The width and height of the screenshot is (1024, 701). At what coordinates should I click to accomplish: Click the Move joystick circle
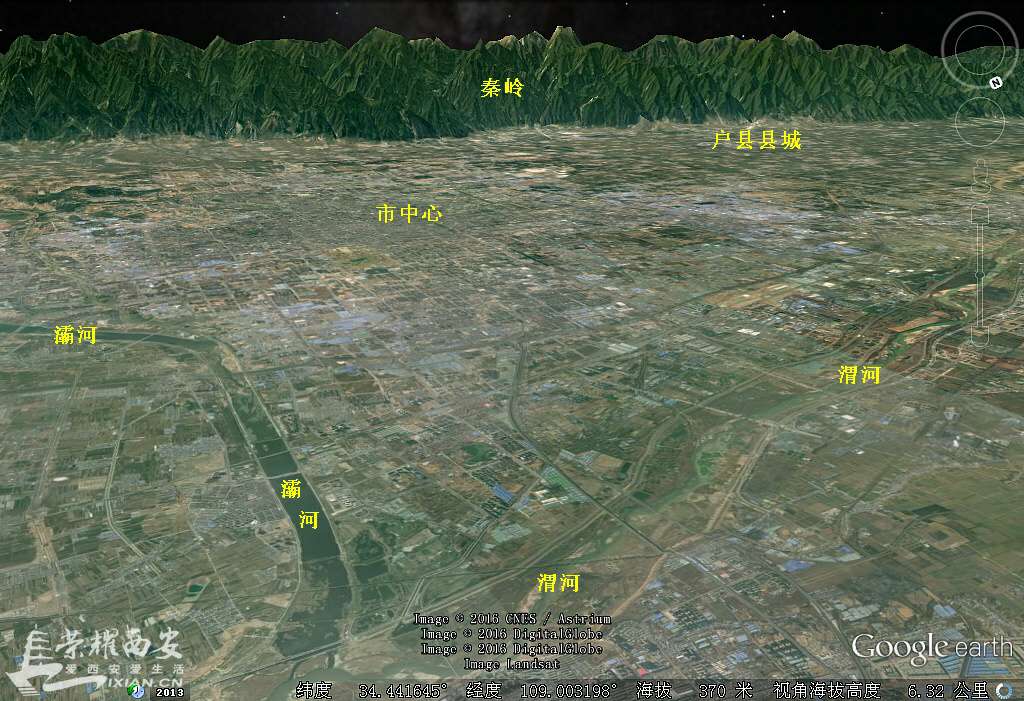pos(978,120)
